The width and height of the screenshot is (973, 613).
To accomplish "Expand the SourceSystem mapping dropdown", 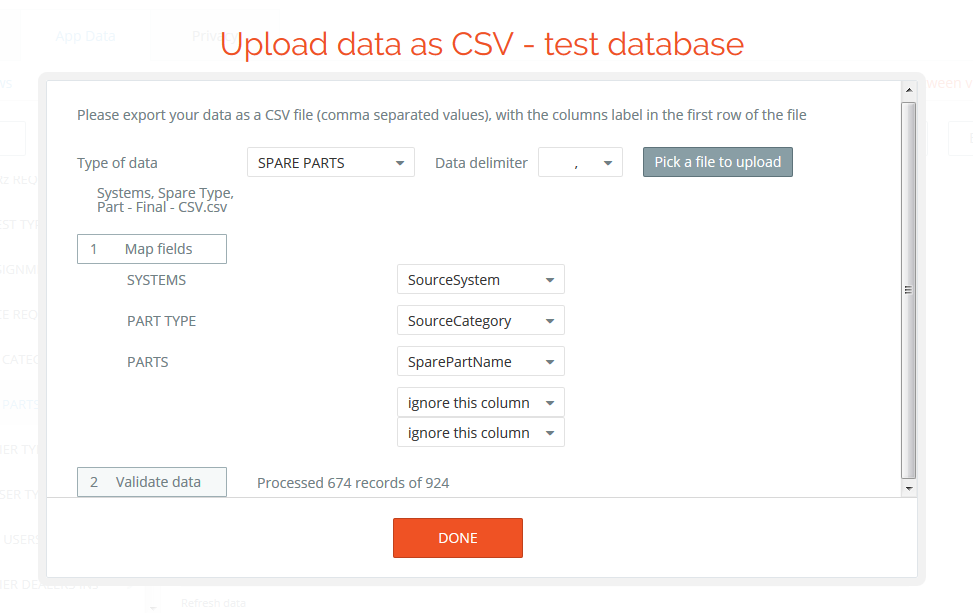I will [x=480, y=280].
